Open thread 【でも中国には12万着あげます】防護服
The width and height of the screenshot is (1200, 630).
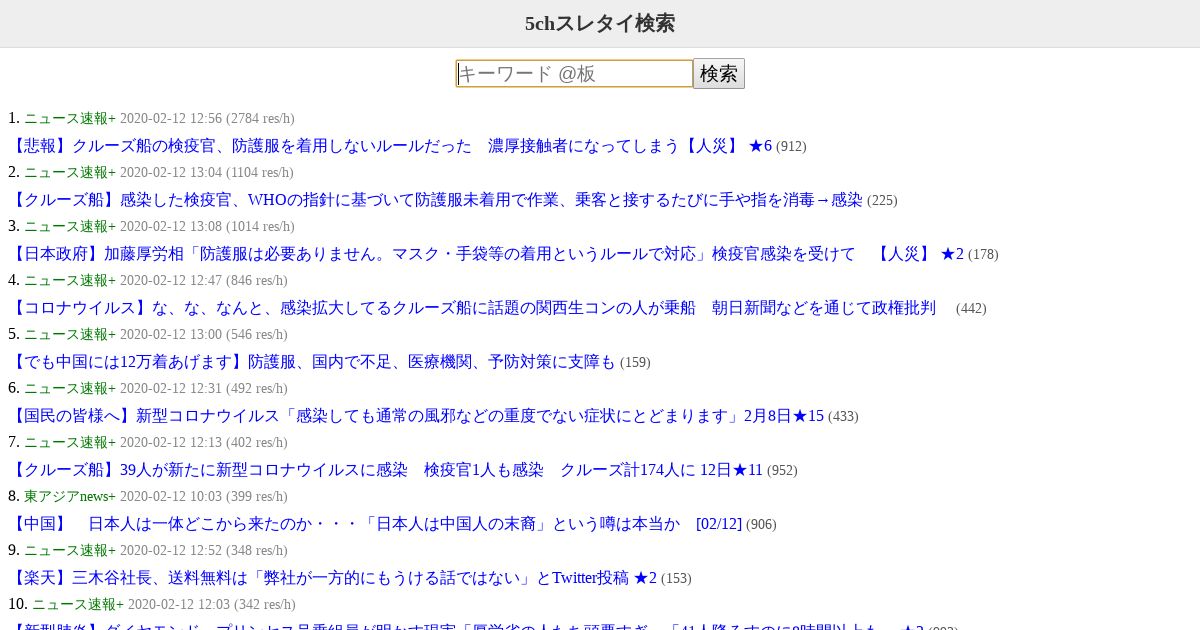pos(312,362)
